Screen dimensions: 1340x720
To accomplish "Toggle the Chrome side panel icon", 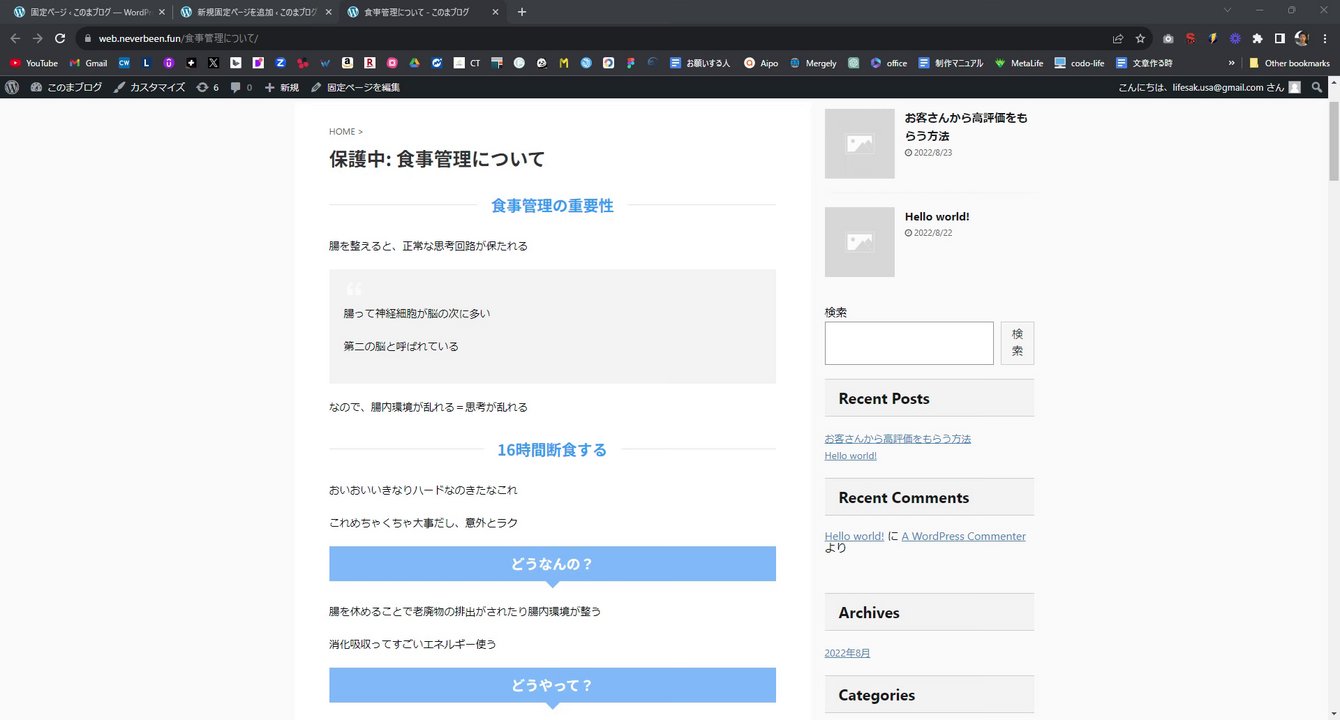I will [x=1279, y=38].
